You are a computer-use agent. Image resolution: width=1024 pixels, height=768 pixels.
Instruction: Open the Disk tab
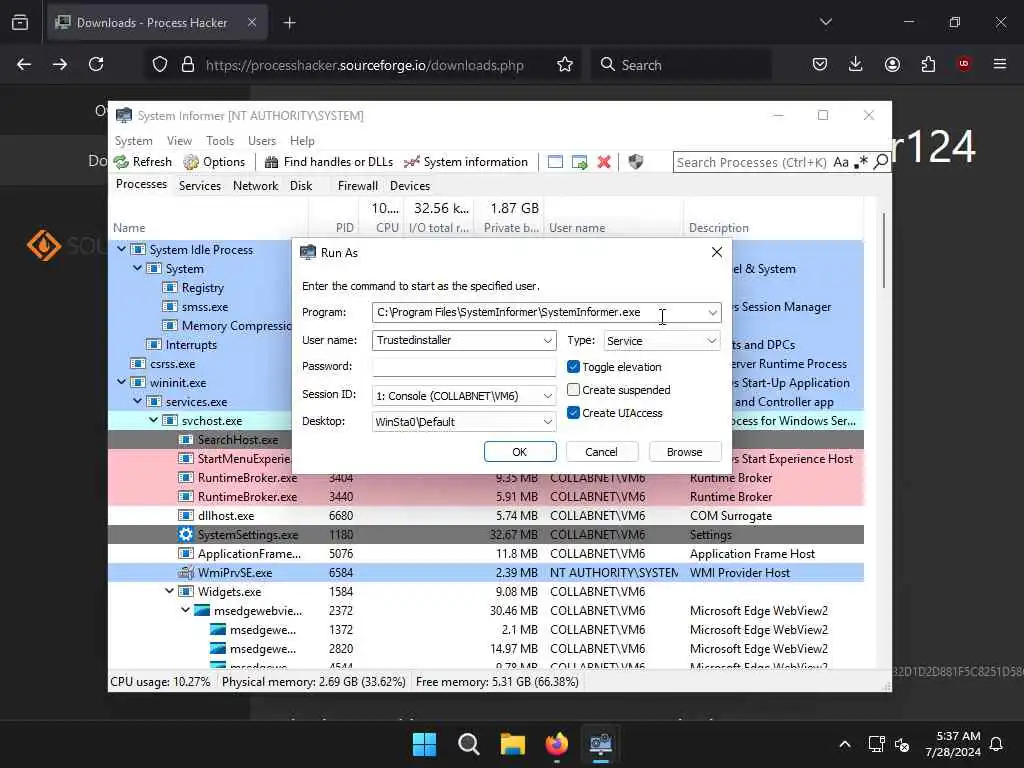click(x=301, y=185)
